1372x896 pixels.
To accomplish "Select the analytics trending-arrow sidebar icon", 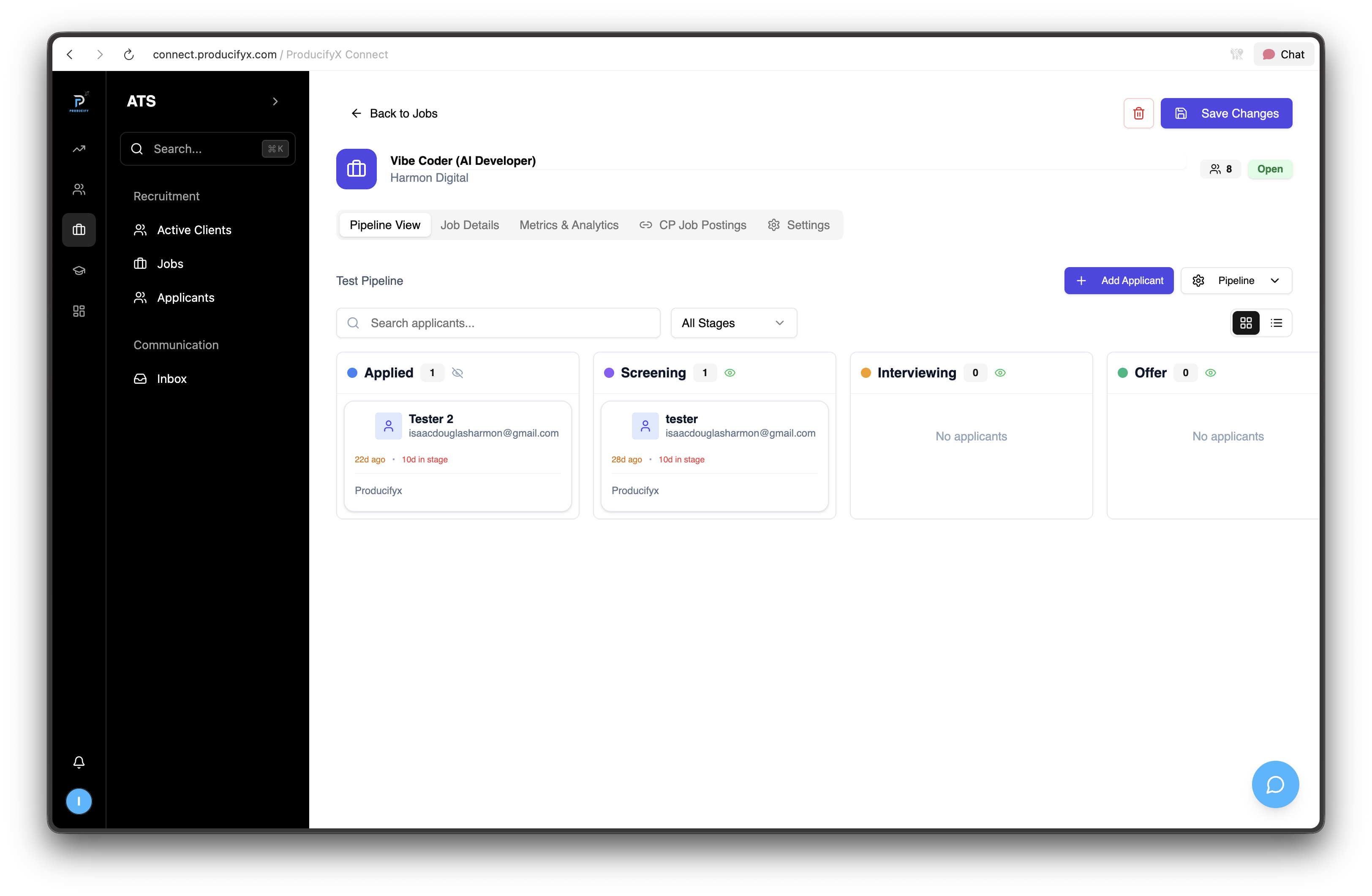I will (x=79, y=148).
